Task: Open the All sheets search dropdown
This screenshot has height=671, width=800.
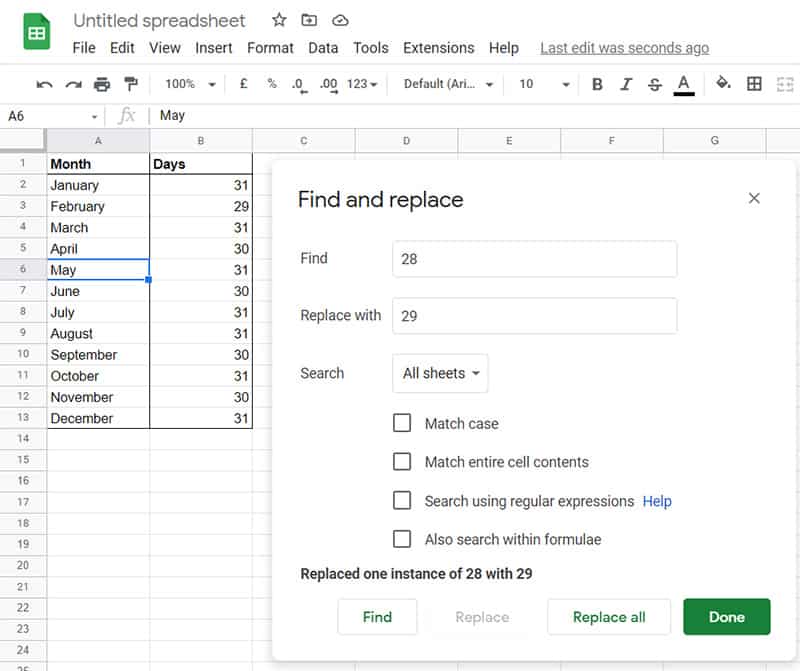Action: tap(440, 373)
